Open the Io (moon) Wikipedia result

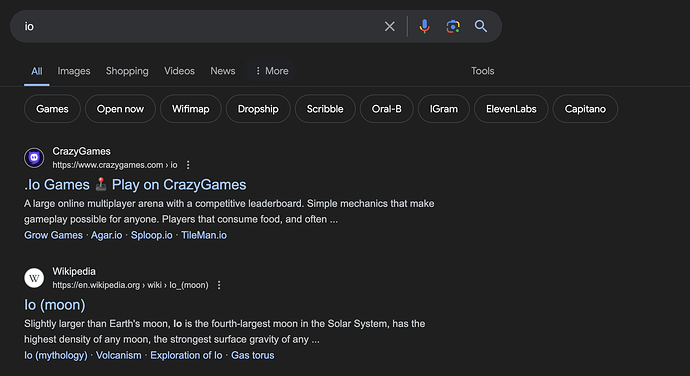point(55,305)
